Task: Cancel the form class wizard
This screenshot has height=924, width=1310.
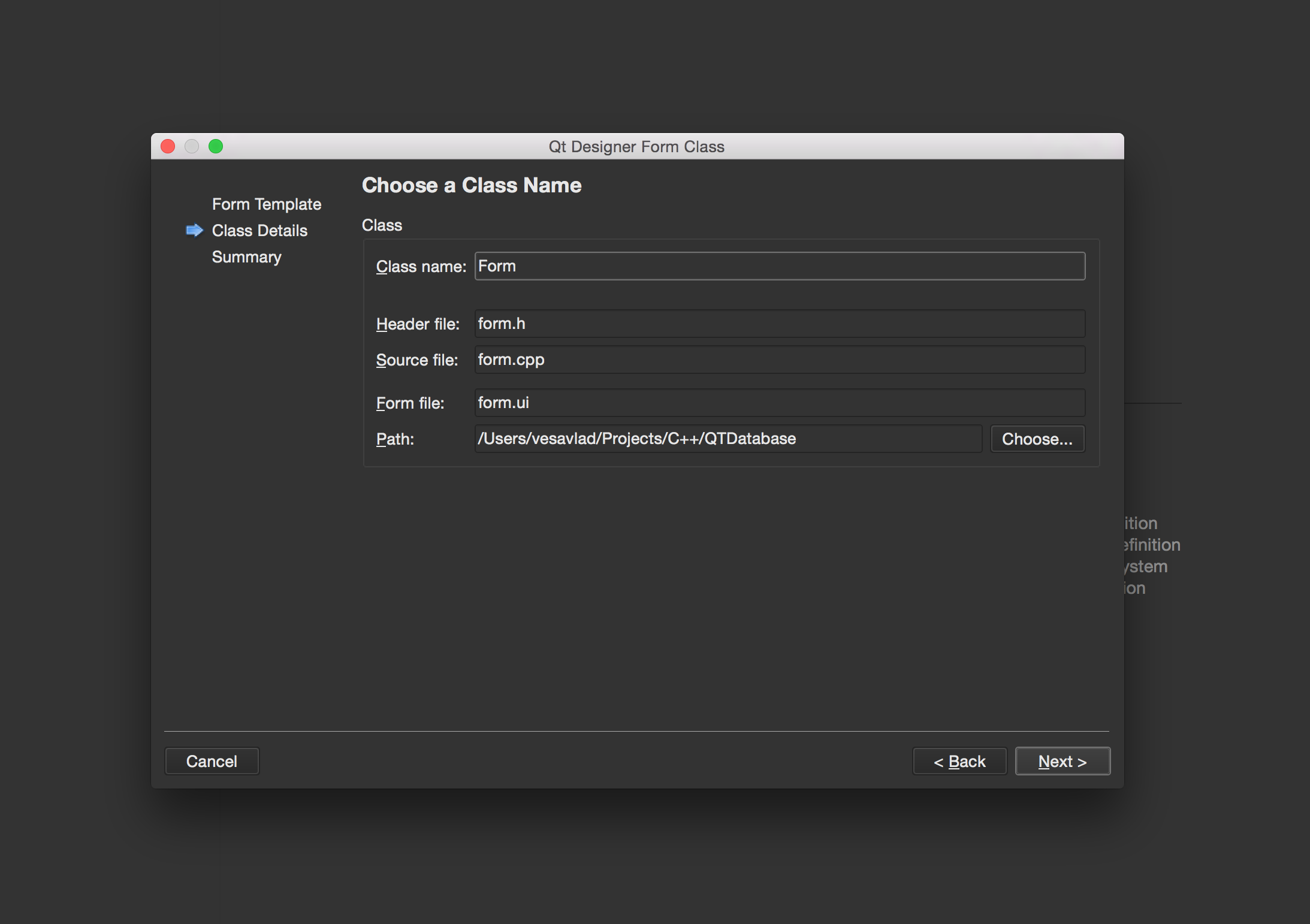Action: (212, 761)
